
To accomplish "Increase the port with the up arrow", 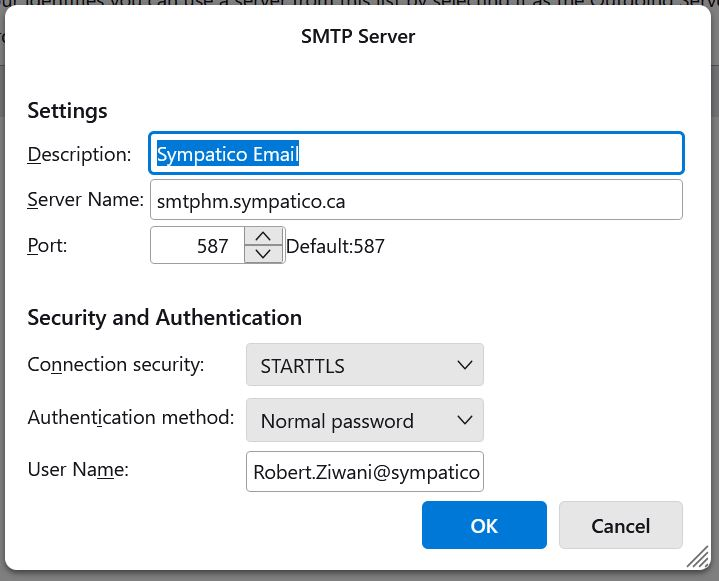I will coord(263,236).
